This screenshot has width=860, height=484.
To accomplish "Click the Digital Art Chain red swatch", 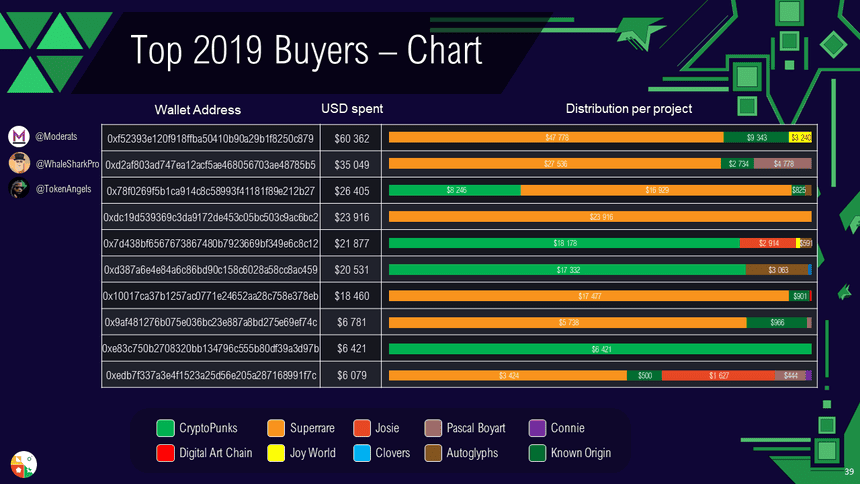I will (x=166, y=453).
